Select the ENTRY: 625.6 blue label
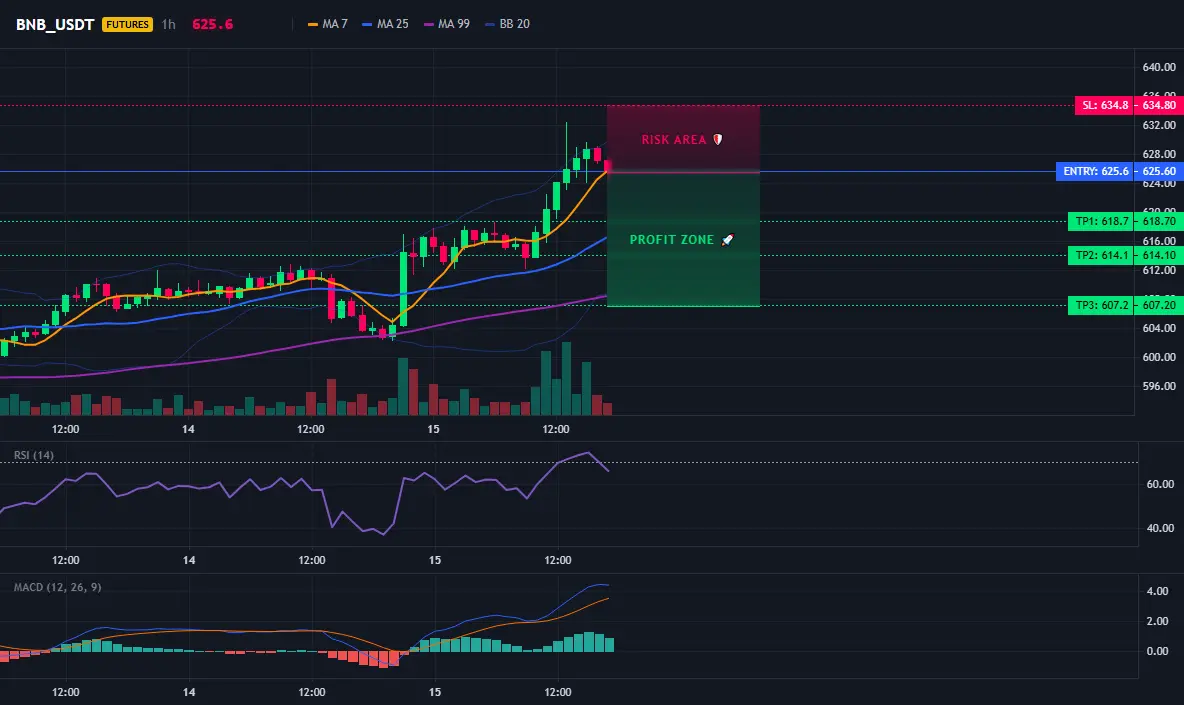Screen dimensions: 1184x705 pos(1096,171)
